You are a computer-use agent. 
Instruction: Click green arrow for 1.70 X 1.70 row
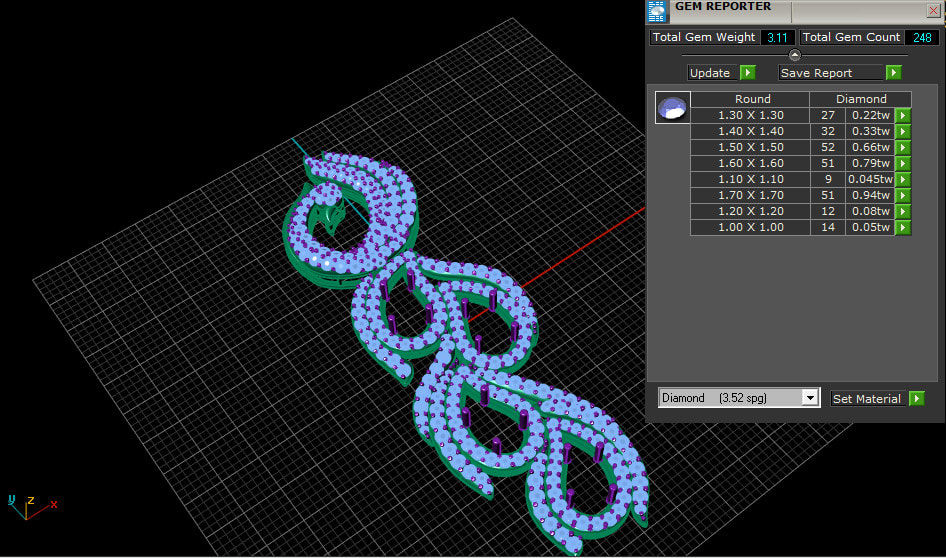(x=902, y=195)
